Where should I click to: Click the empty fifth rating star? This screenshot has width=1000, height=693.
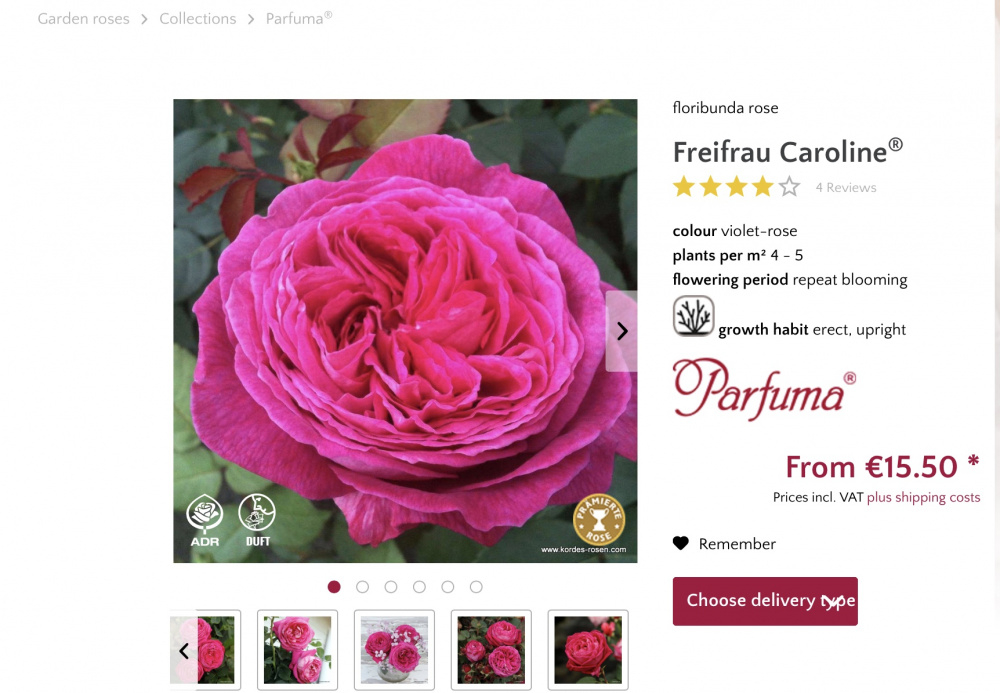[x=789, y=187]
